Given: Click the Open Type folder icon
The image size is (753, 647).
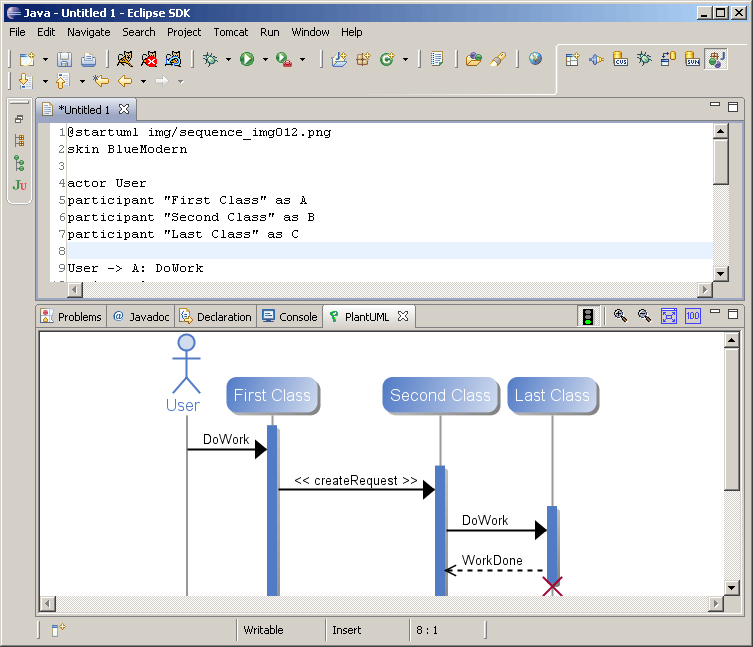Looking at the screenshot, I should [474, 59].
